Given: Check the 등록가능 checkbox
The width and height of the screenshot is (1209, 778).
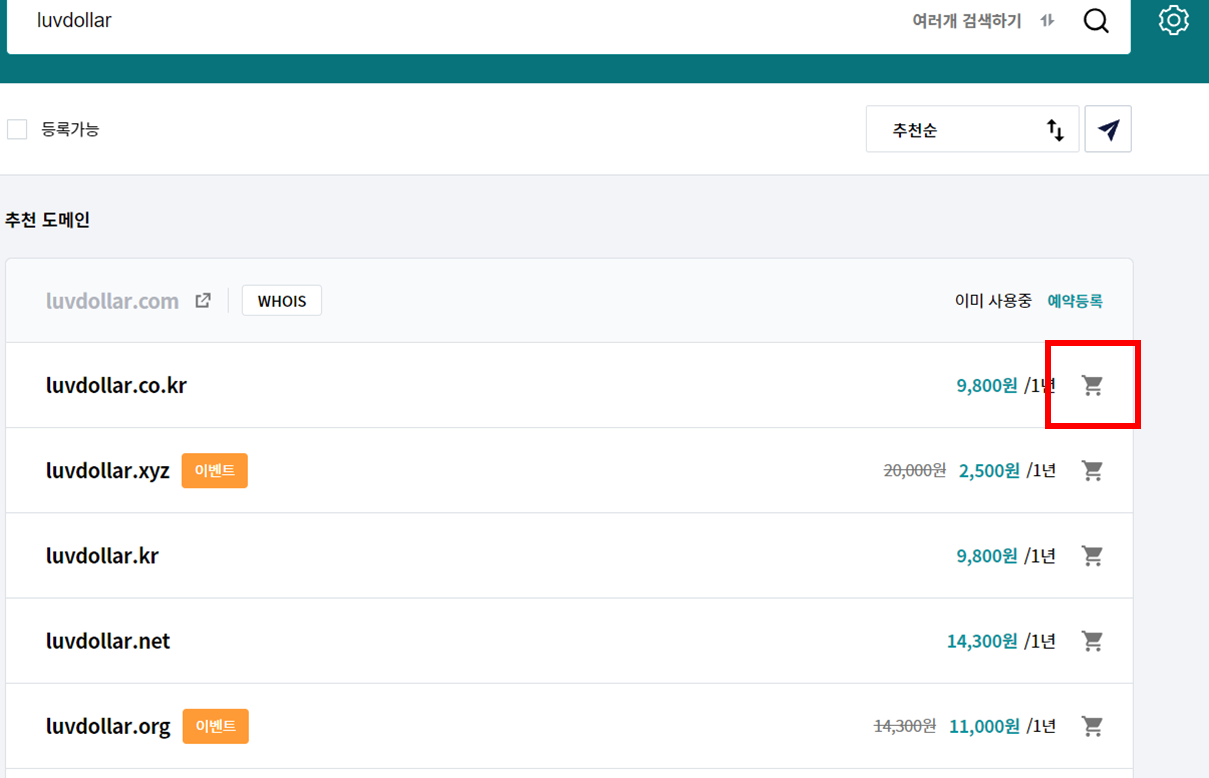Looking at the screenshot, I should tap(17, 129).
